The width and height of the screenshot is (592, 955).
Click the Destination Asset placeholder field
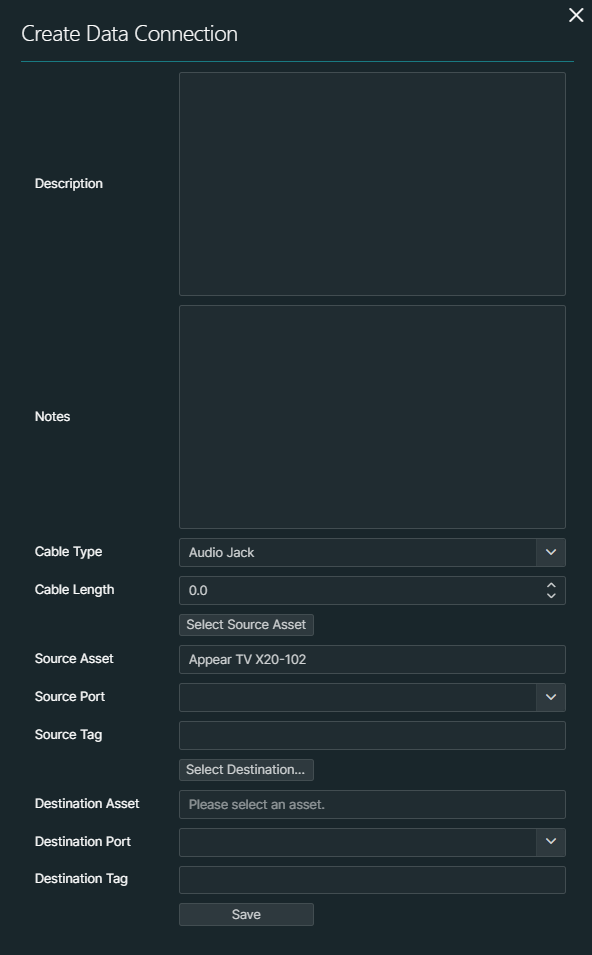point(370,803)
